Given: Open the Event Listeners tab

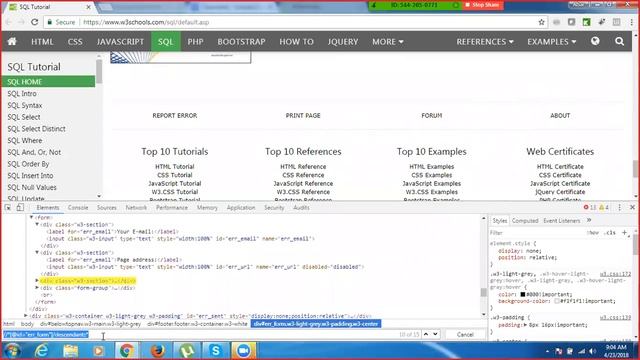Looking at the screenshot, I should (561, 220).
